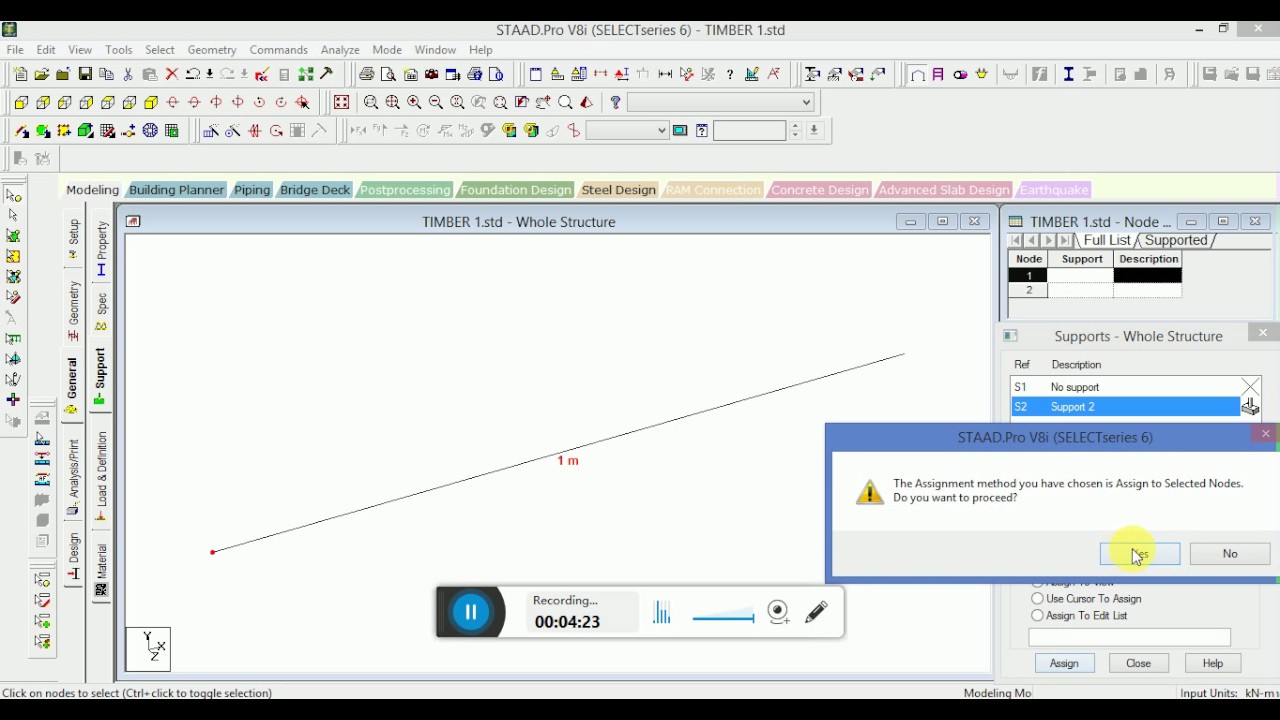
Task: Click the blue audio level slider on recorder
Action: pos(723,617)
